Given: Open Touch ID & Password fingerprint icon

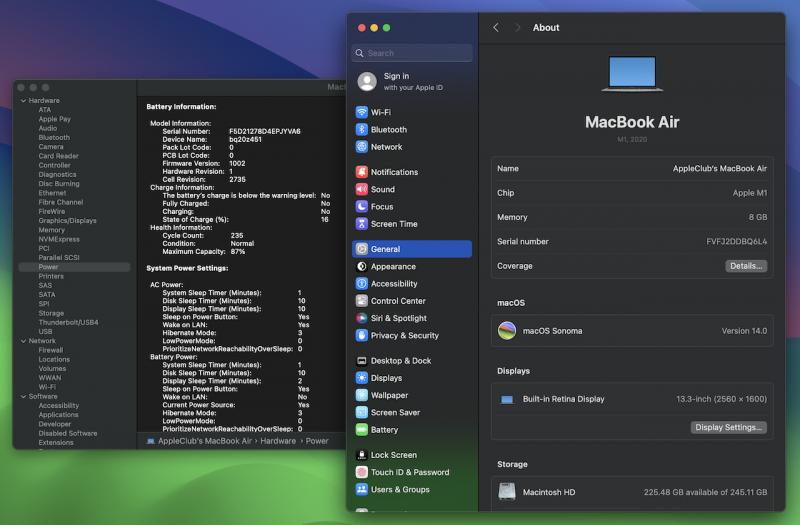Looking at the screenshot, I should [361, 472].
